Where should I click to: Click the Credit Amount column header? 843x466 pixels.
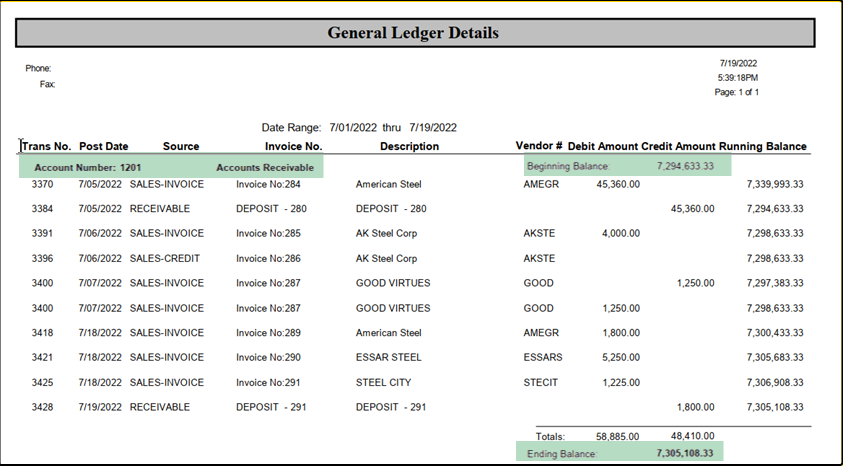click(x=678, y=146)
